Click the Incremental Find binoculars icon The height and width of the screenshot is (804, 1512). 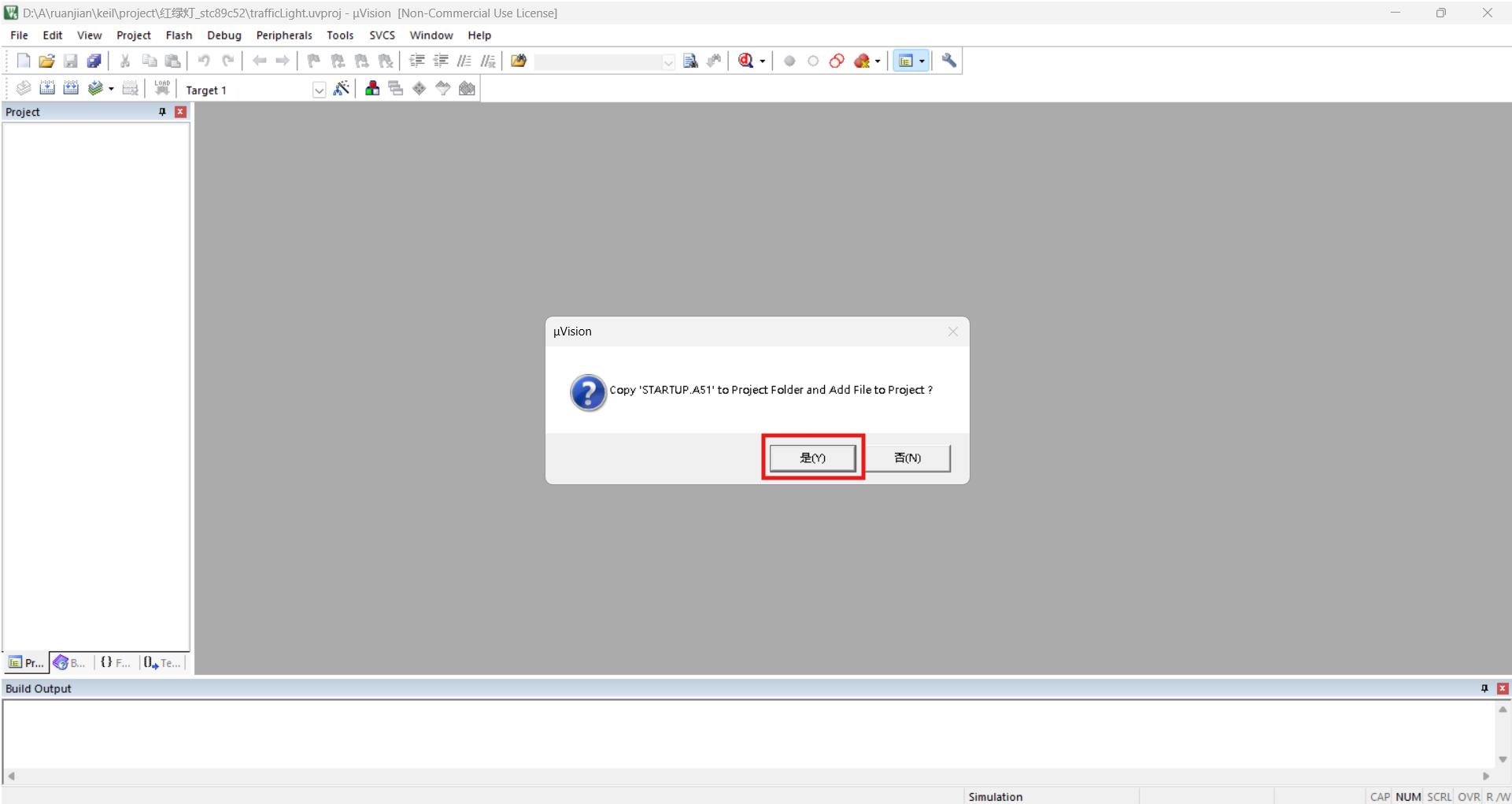(714, 61)
